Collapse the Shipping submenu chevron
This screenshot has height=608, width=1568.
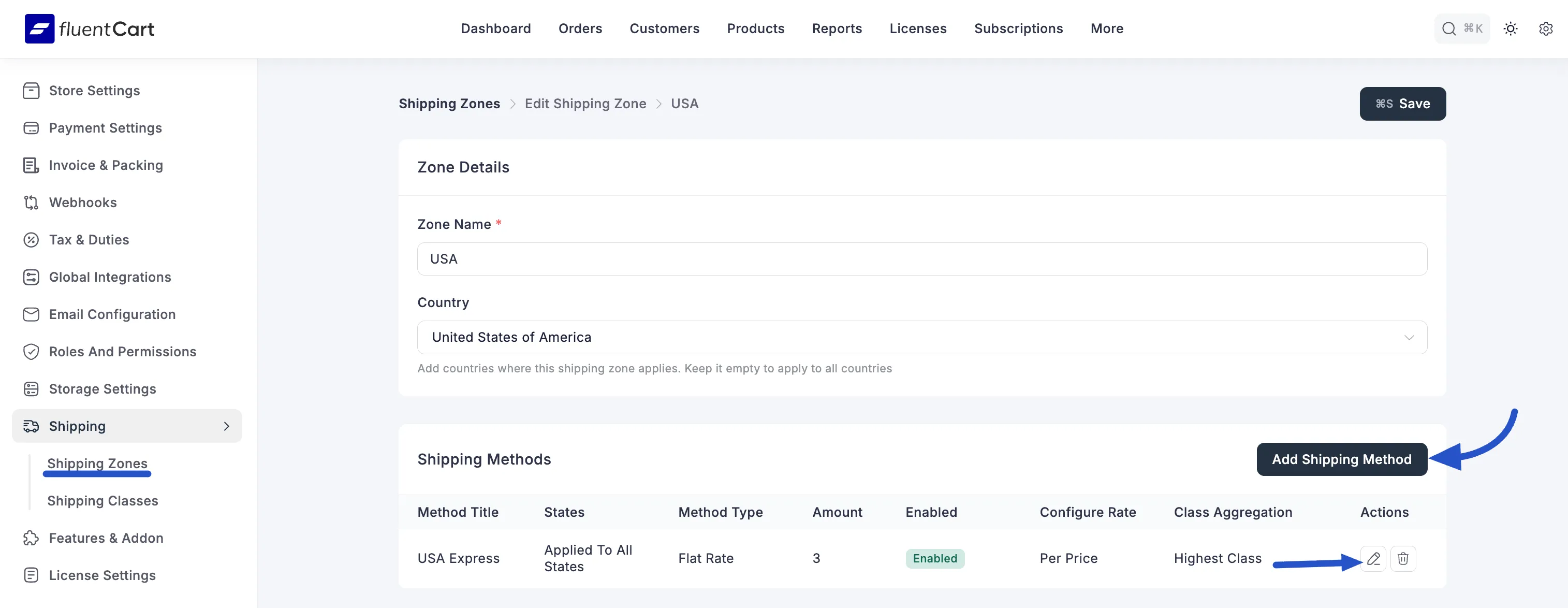tap(226, 426)
